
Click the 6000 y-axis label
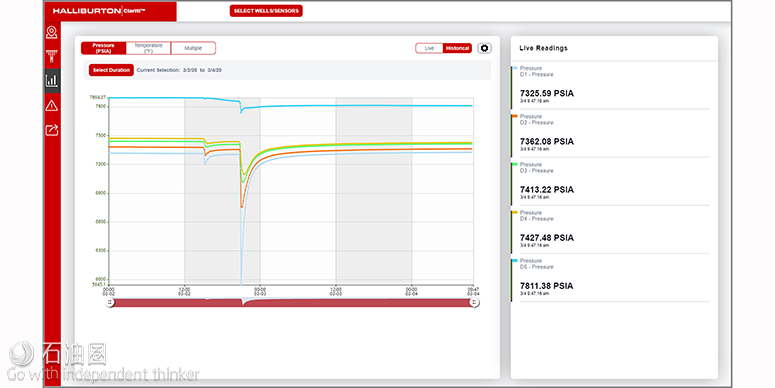coord(100,279)
